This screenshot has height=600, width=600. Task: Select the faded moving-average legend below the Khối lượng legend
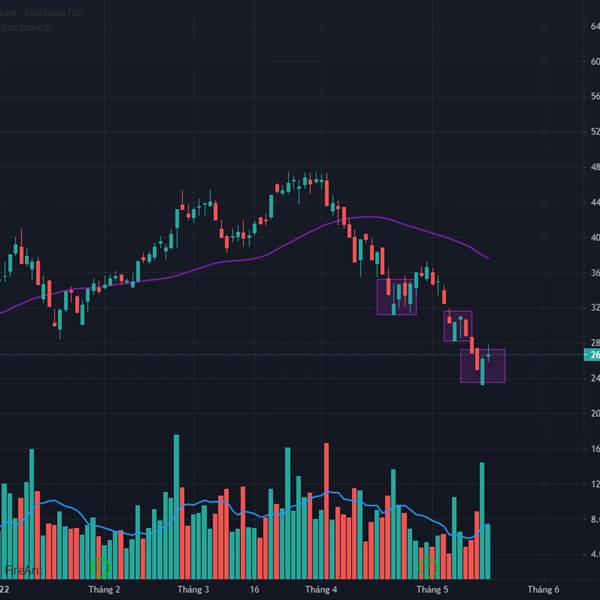tap(26, 28)
